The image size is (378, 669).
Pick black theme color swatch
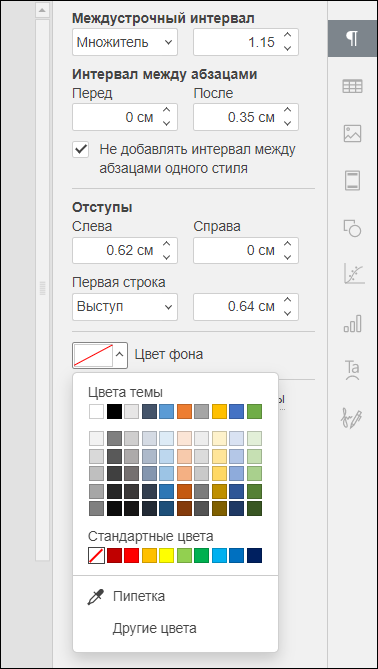pyautogui.click(x=114, y=411)
